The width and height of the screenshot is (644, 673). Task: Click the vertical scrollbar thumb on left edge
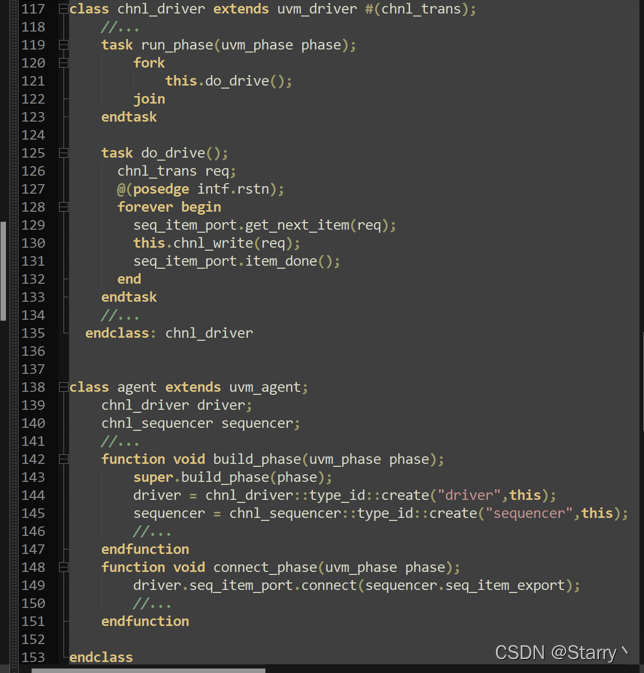tap(3, 271)
